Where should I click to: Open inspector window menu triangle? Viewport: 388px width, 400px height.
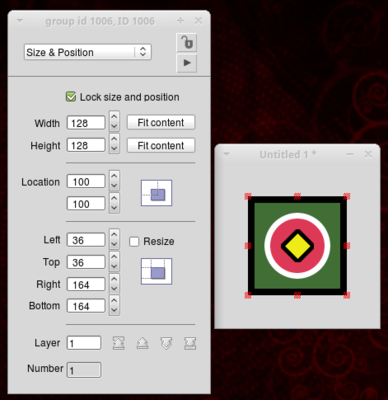click(x=20, y=21)
